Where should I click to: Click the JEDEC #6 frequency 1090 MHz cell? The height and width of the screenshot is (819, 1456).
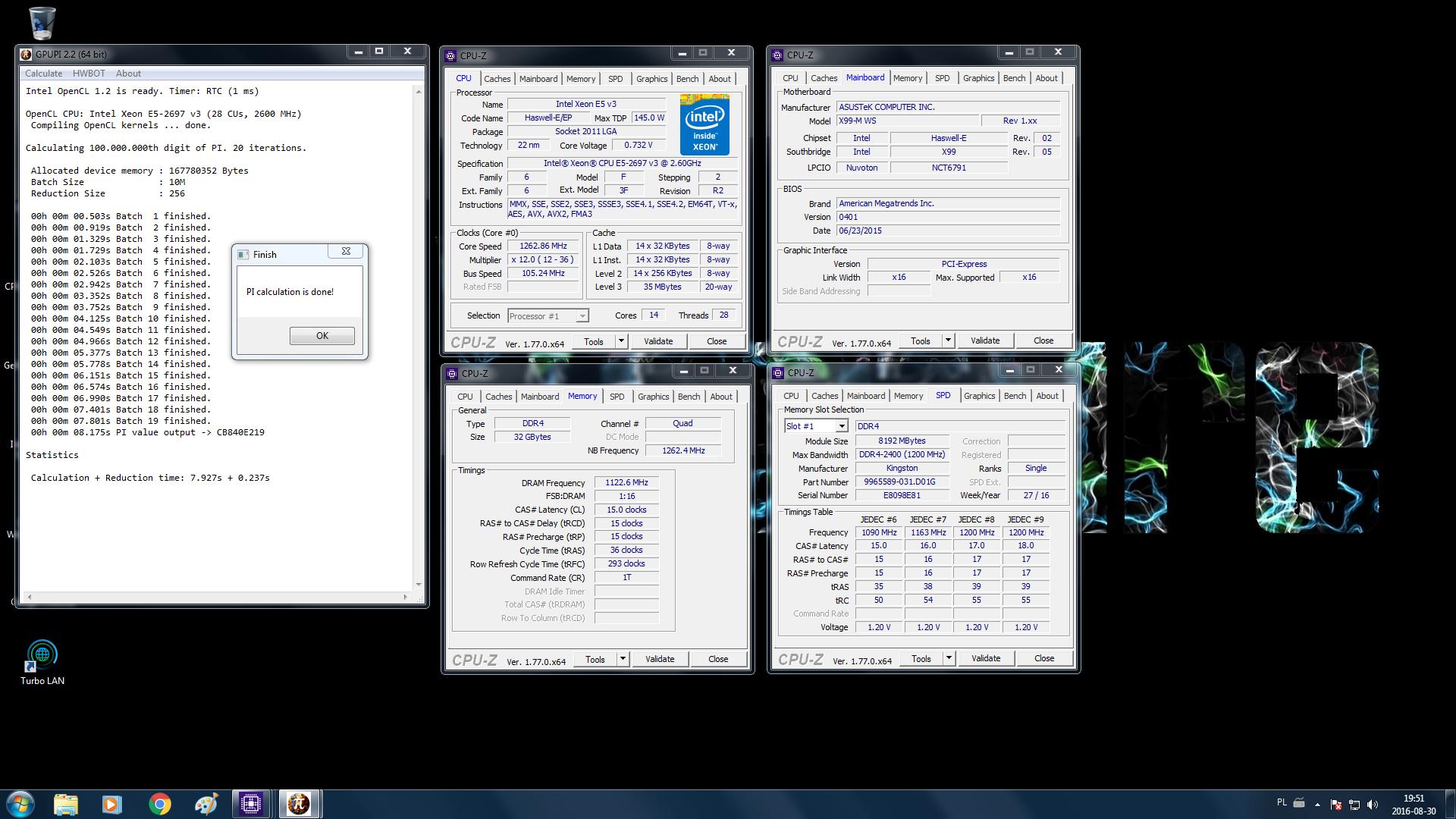point(879,532)
